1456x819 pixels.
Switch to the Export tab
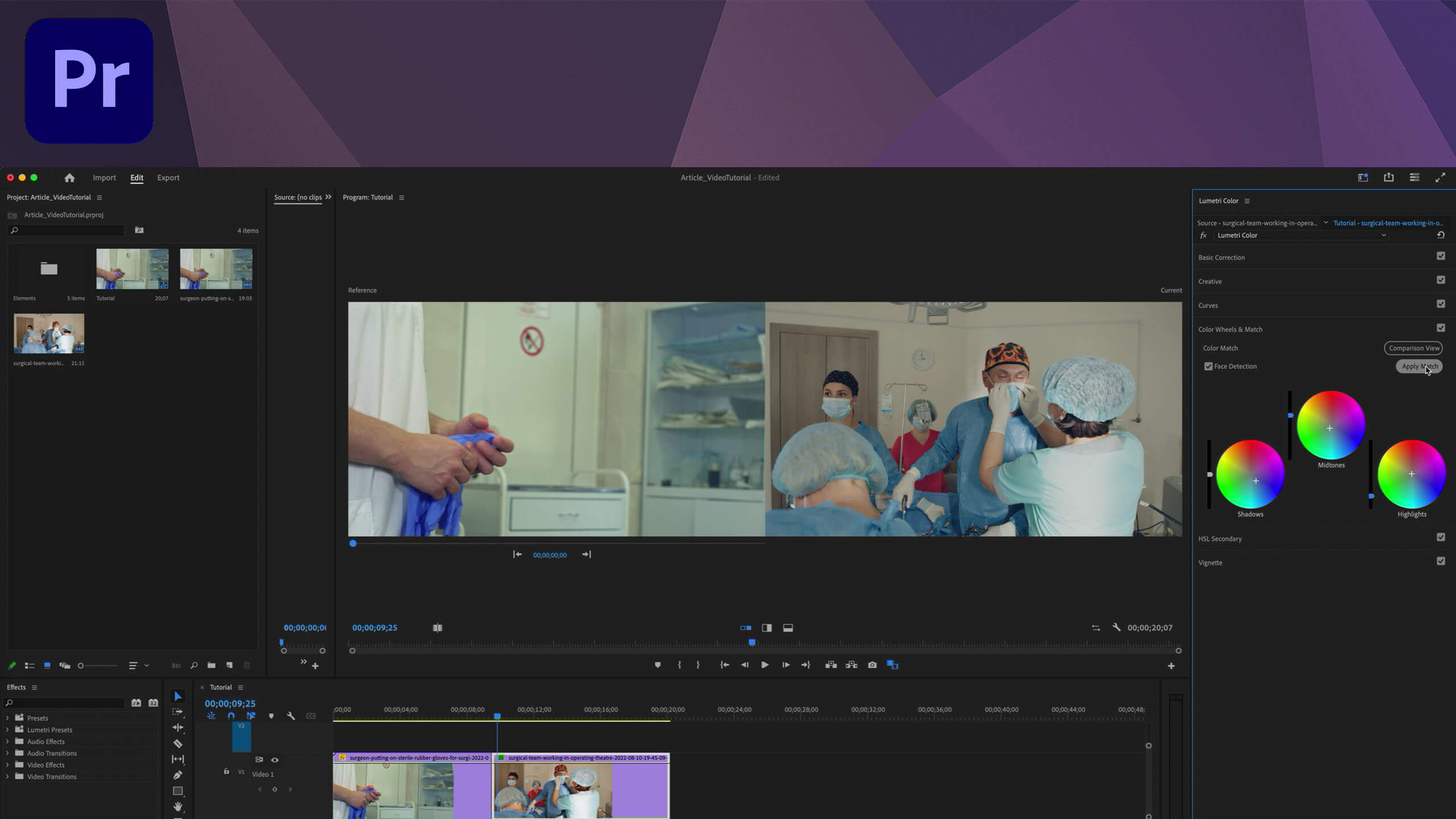[x=168, y=177]
